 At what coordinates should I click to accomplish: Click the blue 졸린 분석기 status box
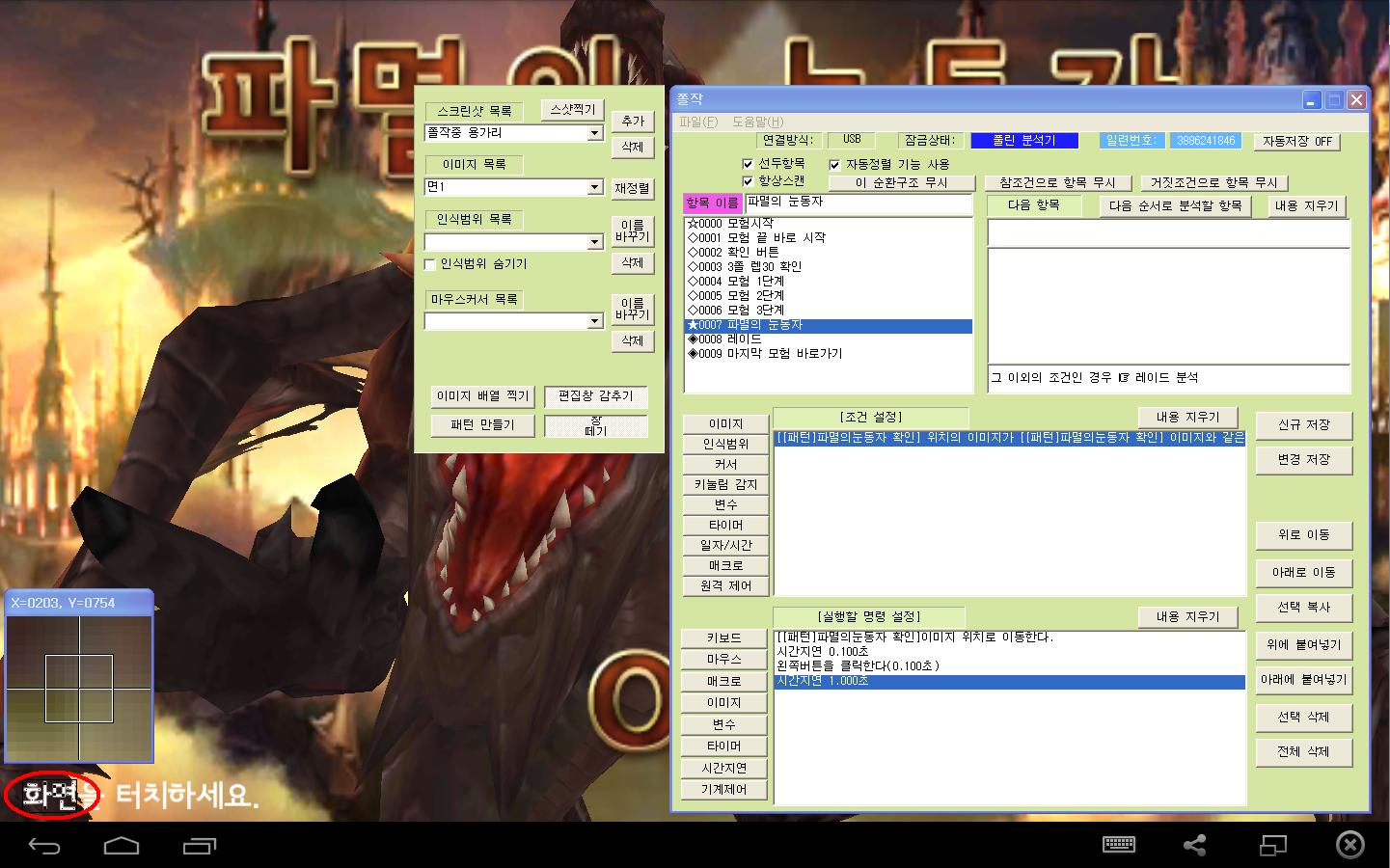pyautogui.click(x=1023, y=141)
